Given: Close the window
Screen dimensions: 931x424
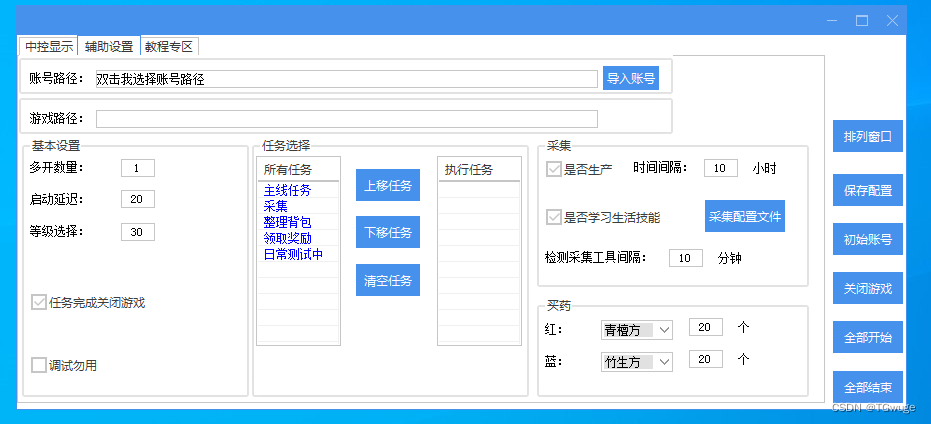Looking at the screenshot, I should point(892,21).
